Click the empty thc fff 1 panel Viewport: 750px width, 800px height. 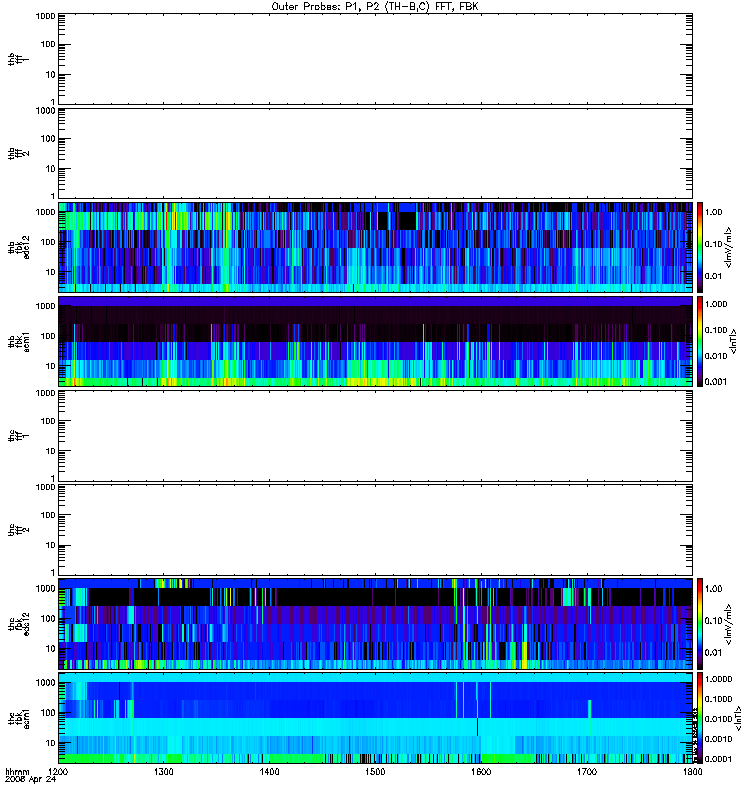click(376, 436)
